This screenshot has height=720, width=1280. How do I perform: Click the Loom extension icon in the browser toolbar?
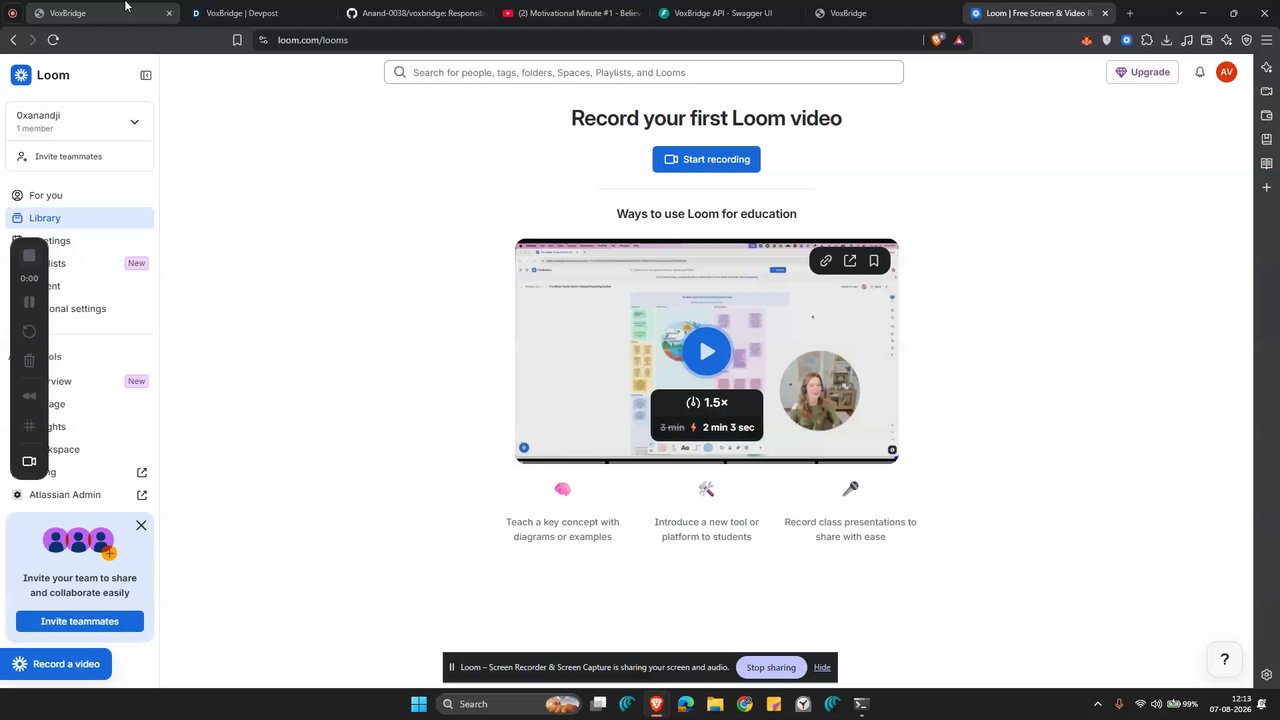click(1127, 40)
